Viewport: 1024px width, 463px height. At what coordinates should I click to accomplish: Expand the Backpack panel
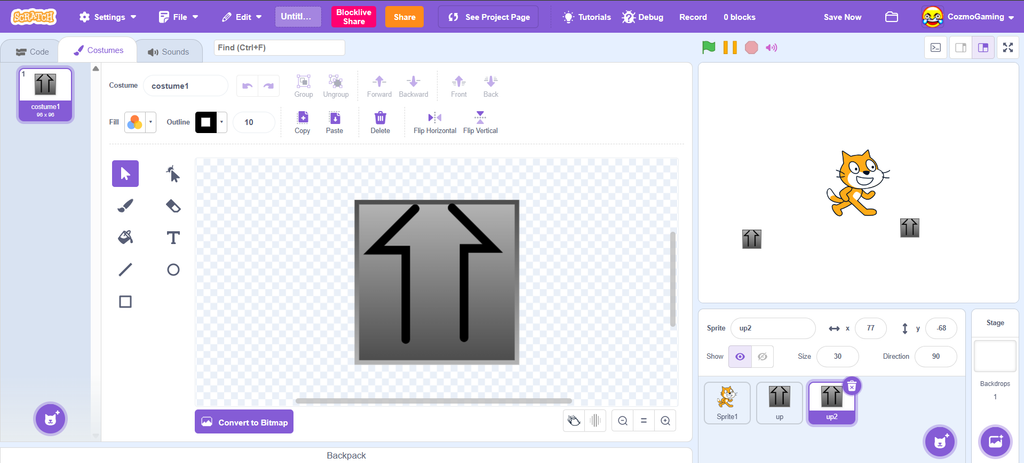click(x=347, y=455)
